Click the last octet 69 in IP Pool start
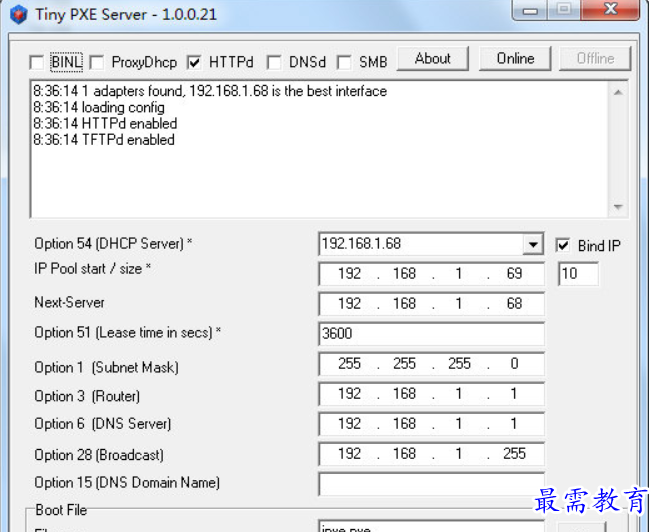 pos(514,274)
